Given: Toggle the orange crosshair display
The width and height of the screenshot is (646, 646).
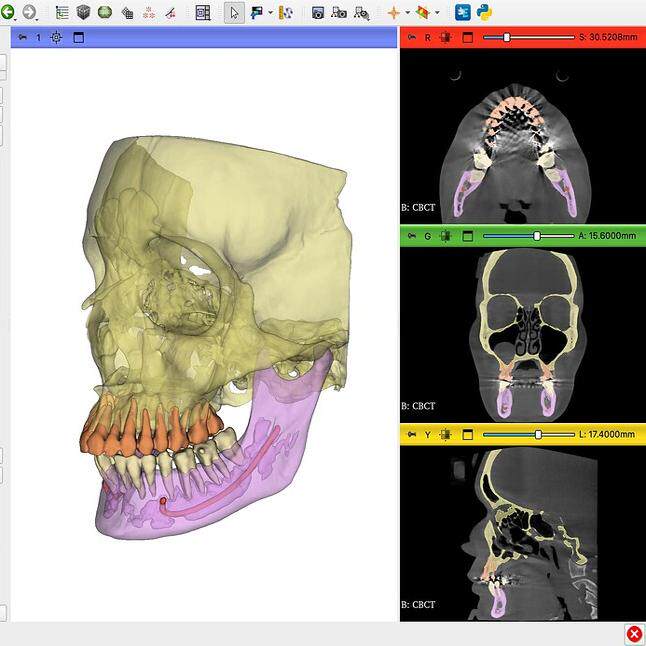Looking at the screenshot, I should (x=393, y=13).
